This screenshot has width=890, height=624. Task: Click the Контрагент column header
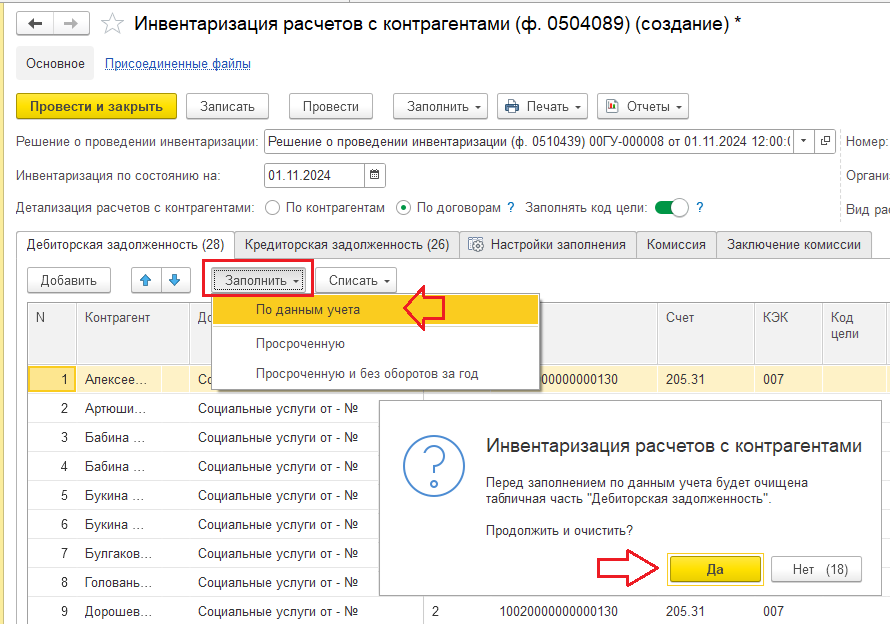(133, 333)
